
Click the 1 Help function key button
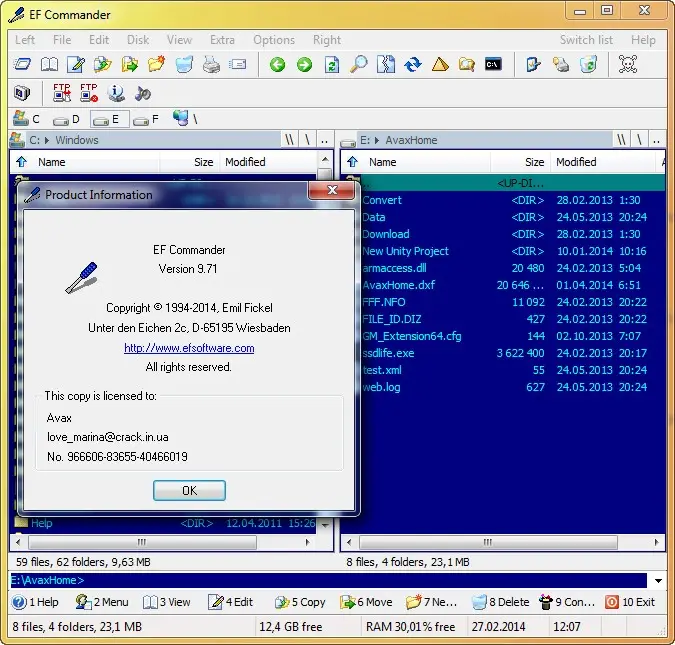click(x=36, y=602)
